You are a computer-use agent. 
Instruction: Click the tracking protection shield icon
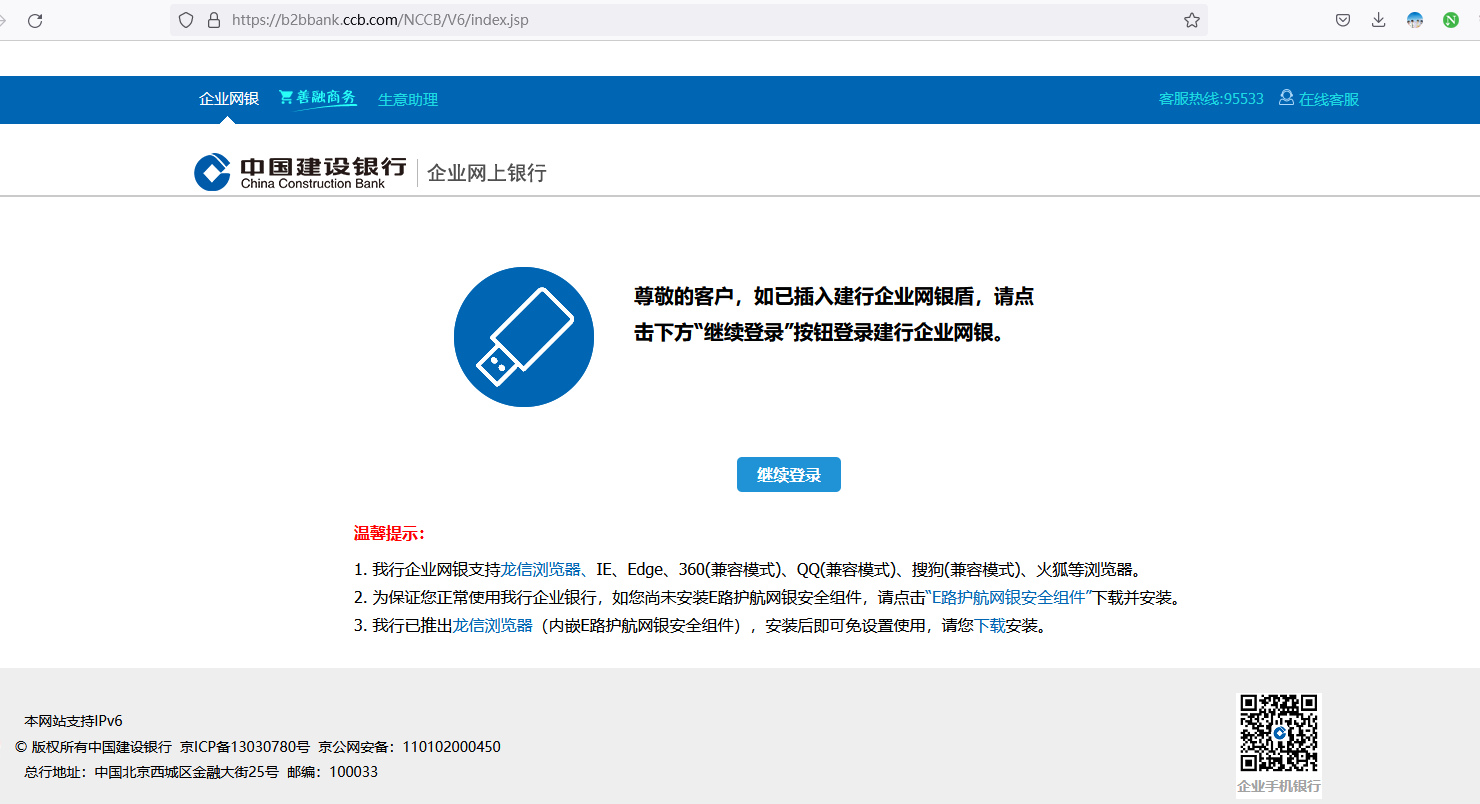pos(185,20)
